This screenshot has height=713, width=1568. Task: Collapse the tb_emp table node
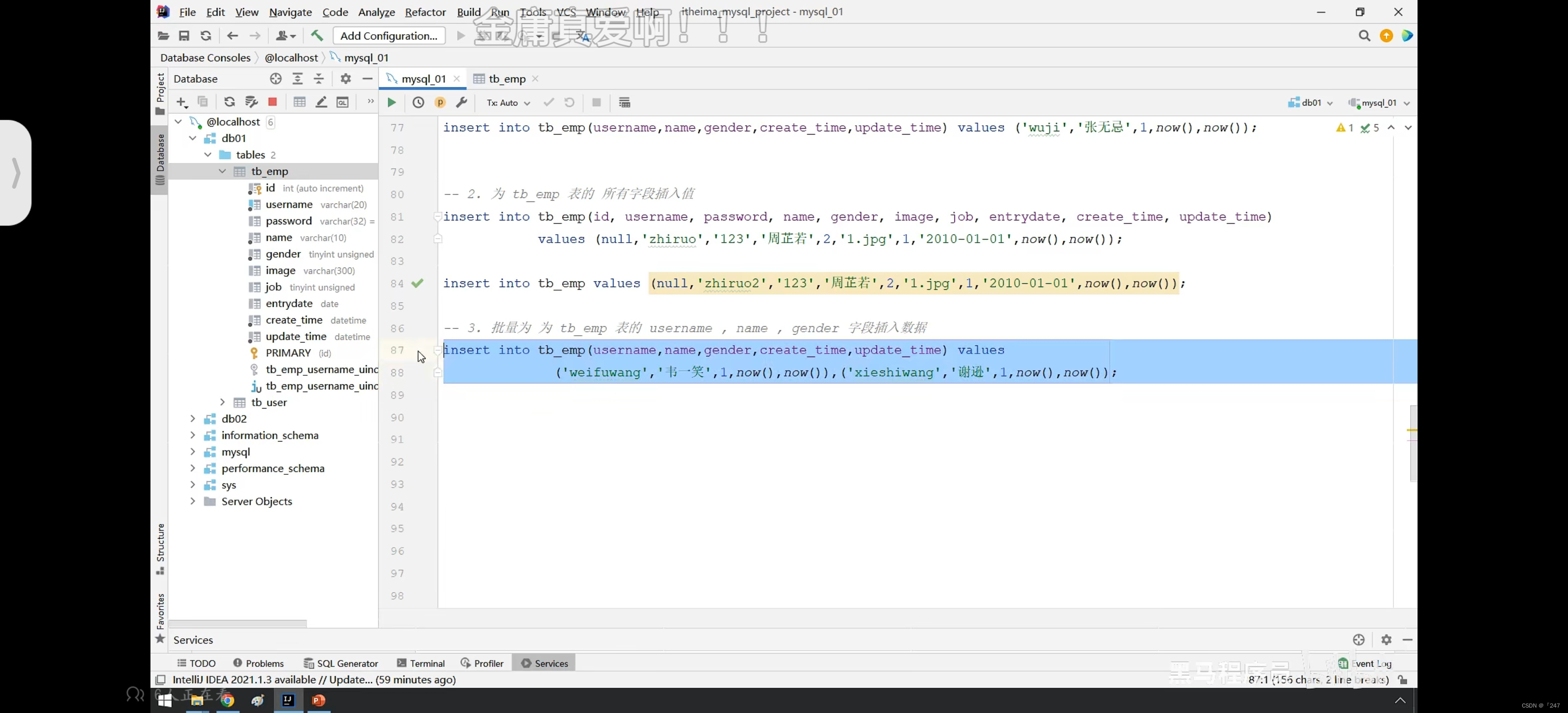point(222,171)
